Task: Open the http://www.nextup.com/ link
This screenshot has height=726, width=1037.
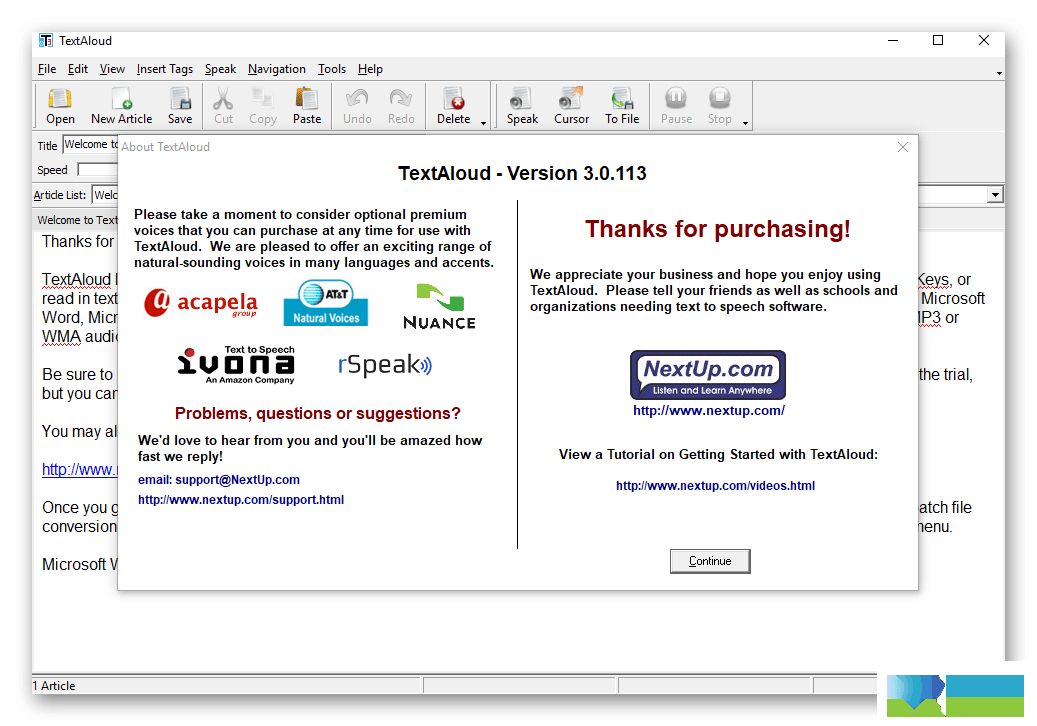Action: 708,410
